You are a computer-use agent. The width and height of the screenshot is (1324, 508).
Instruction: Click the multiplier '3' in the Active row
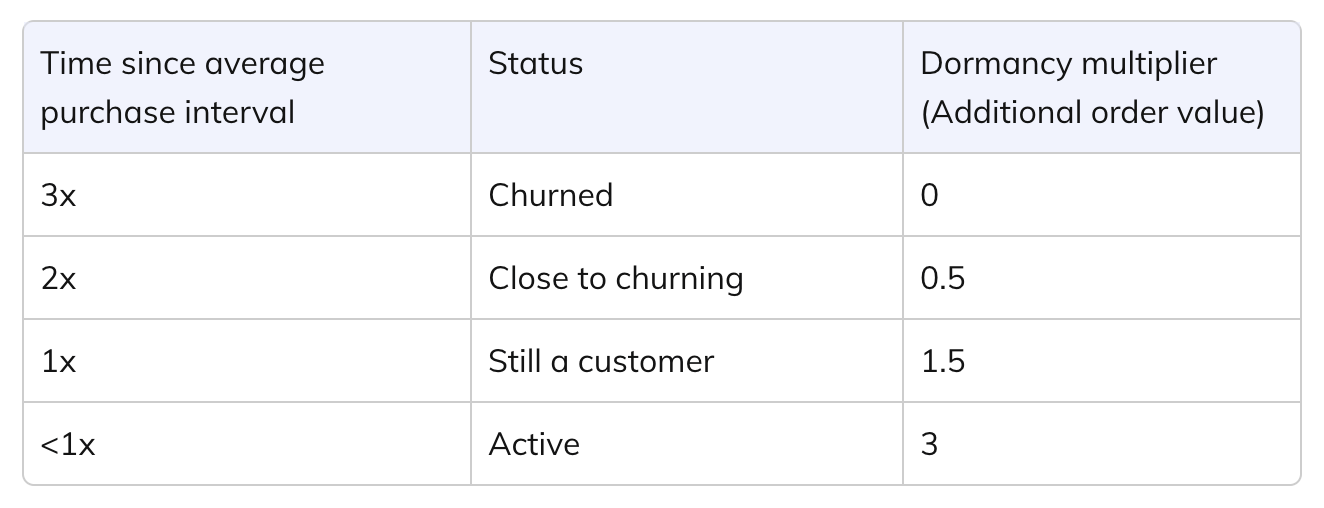(x=929, y=444)
